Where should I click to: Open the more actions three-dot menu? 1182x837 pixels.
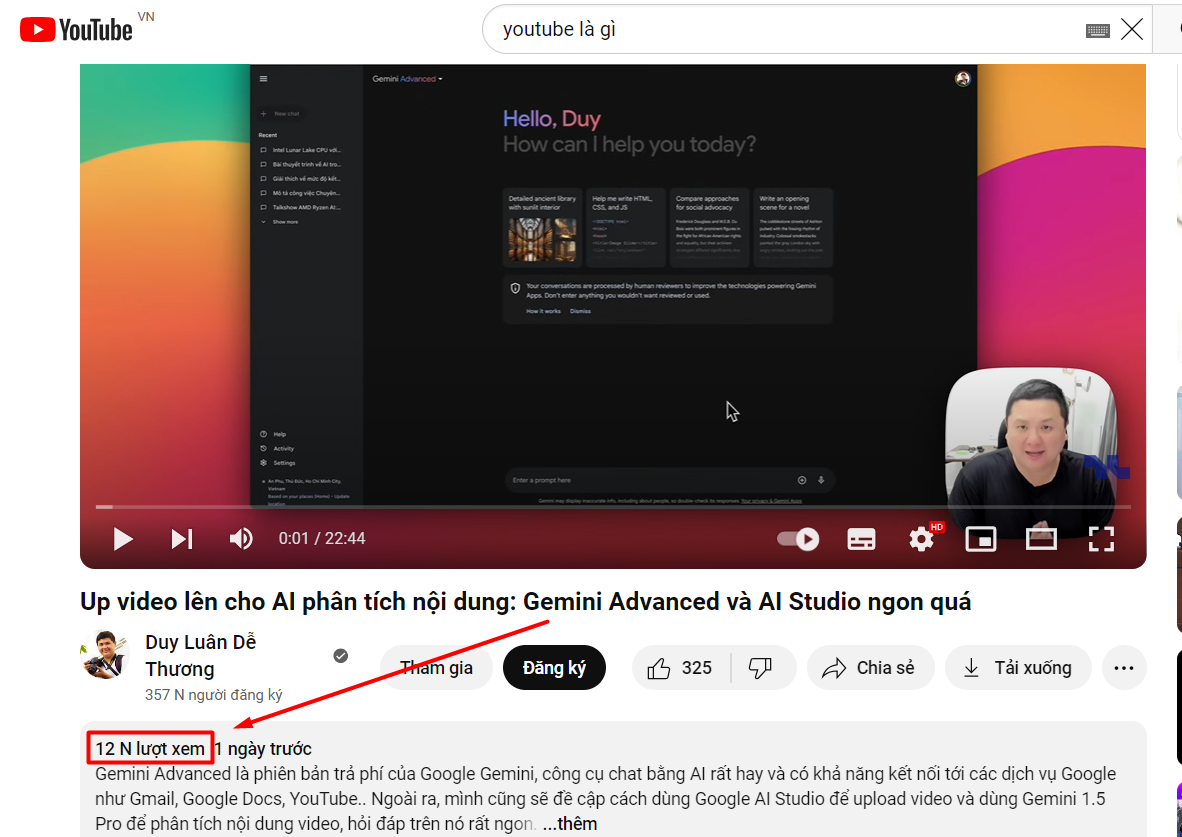[x=1124, y=667]
